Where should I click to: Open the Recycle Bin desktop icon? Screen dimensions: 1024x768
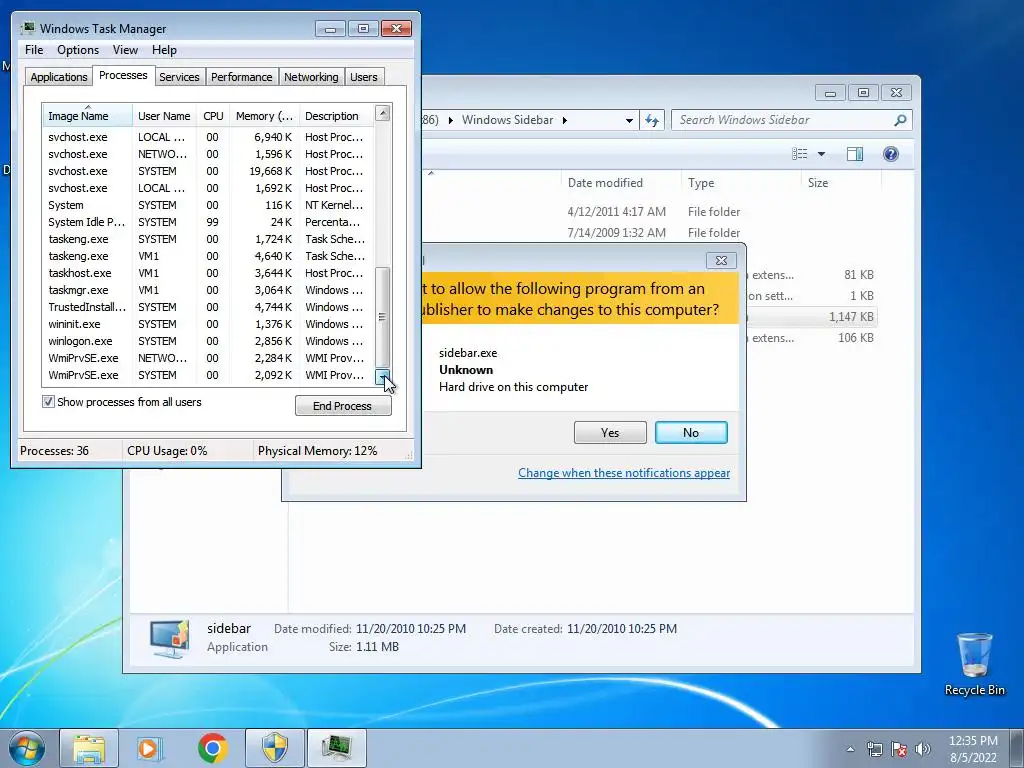pos(974,664)
